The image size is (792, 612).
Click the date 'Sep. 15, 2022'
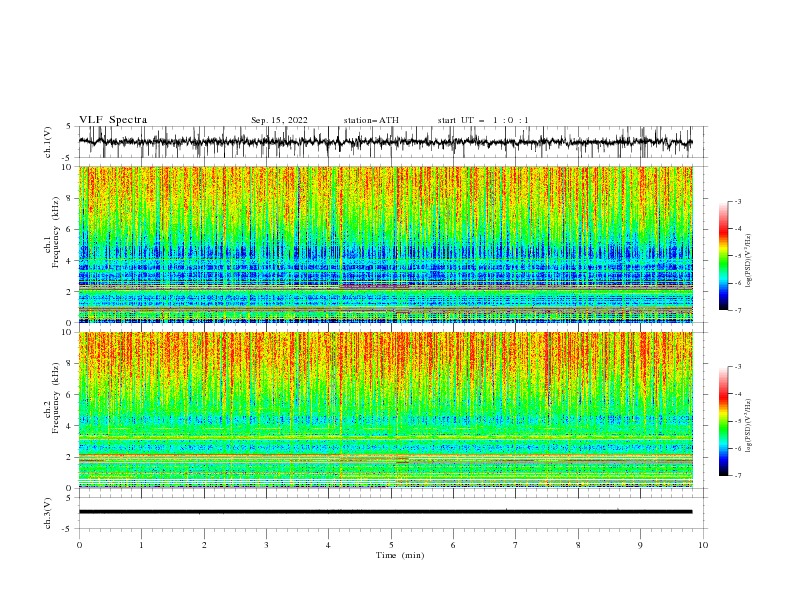point(279,120)
